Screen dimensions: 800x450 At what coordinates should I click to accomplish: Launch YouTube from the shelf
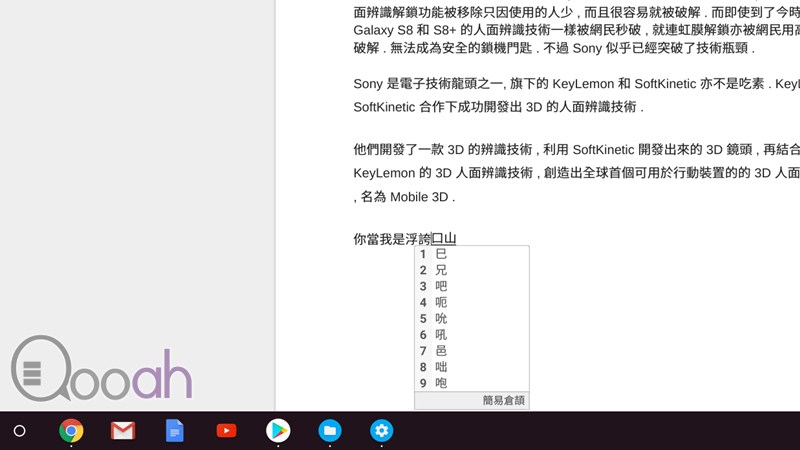(226, 431)
